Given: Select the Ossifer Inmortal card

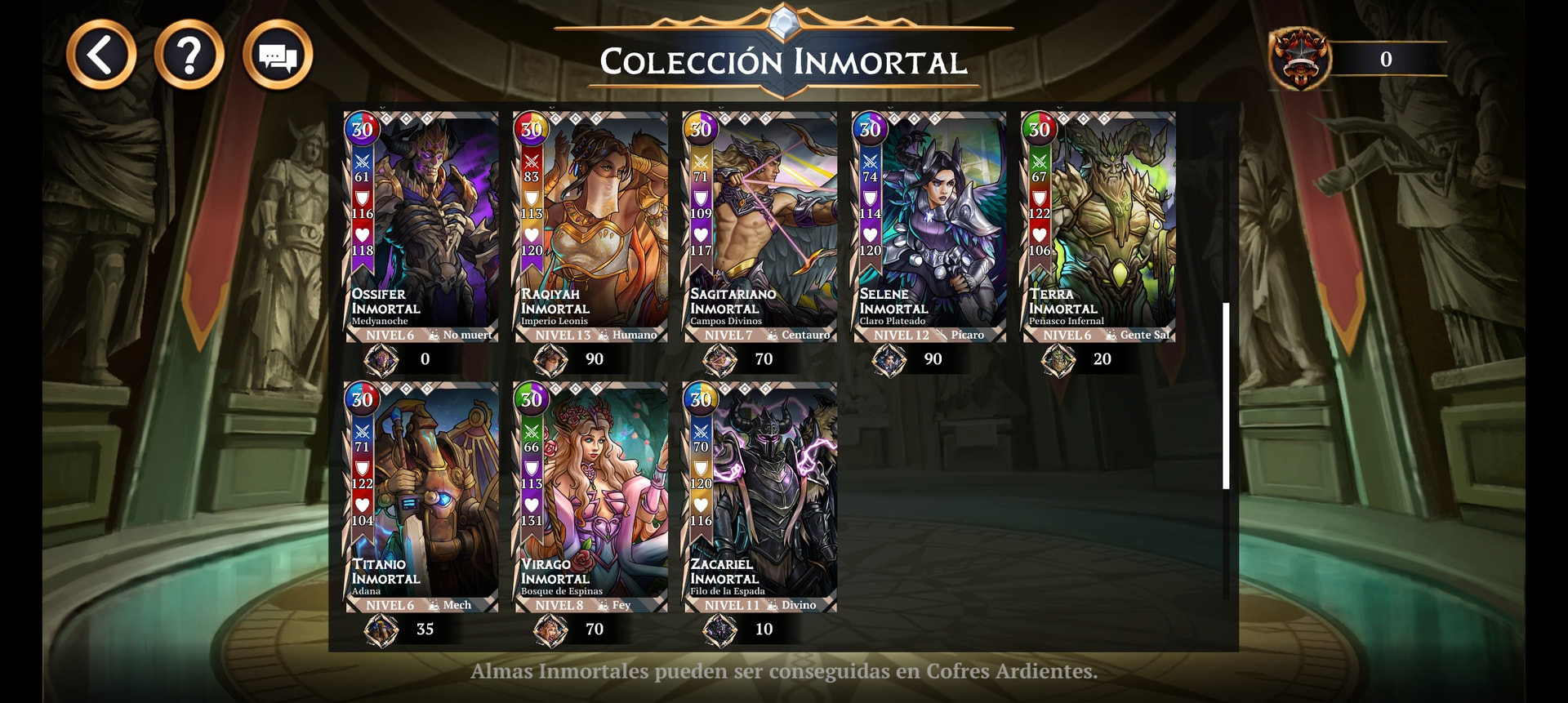Looking at the screenshot, I should pos(421,226).
